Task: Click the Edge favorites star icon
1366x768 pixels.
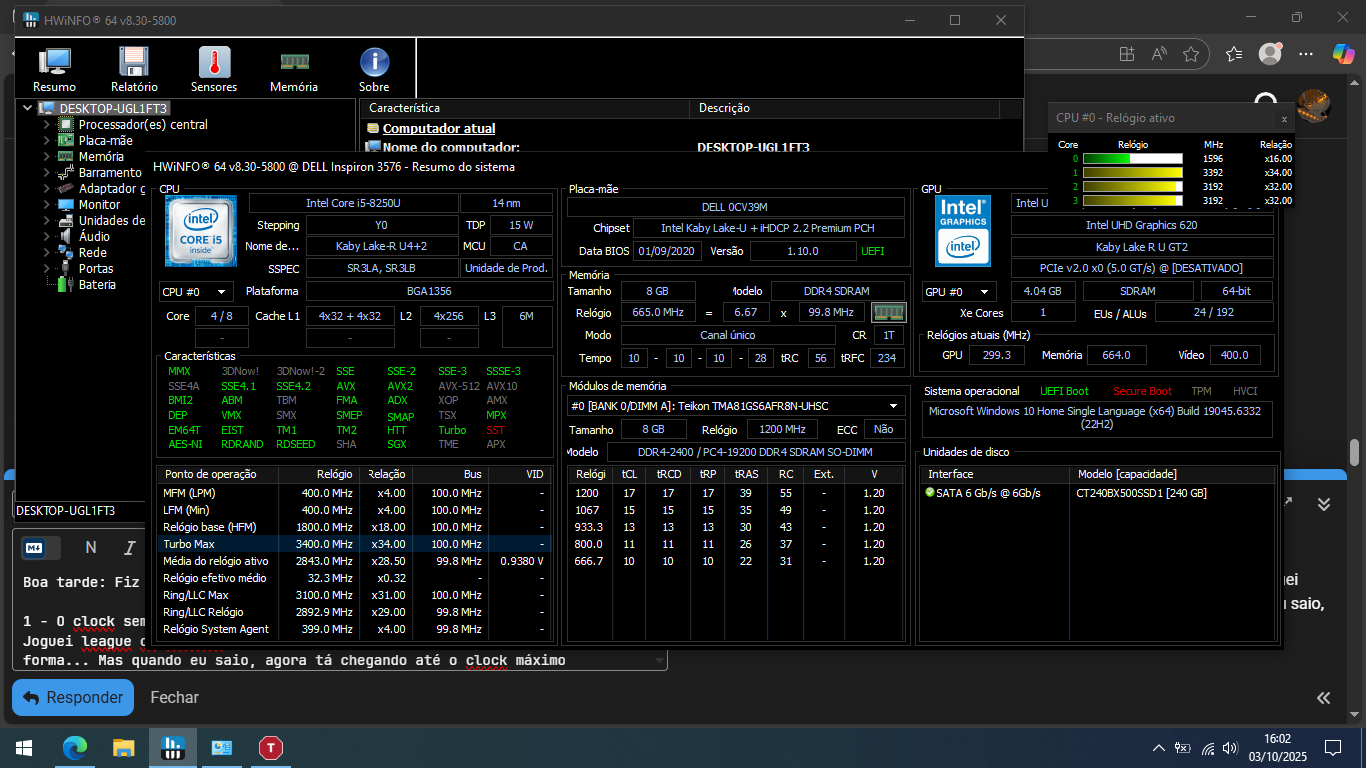Action: click(x=1190, y=54)
